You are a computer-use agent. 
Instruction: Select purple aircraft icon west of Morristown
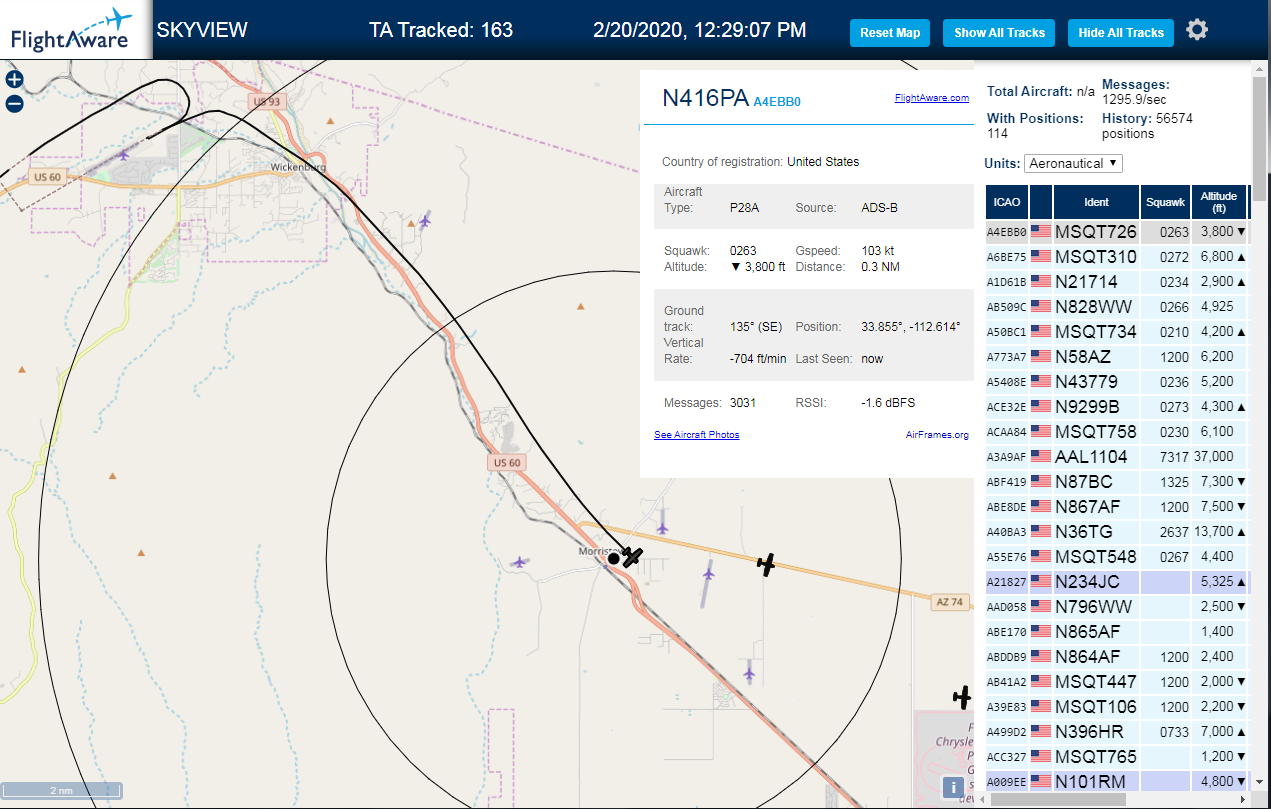click(x=519, y=562)
